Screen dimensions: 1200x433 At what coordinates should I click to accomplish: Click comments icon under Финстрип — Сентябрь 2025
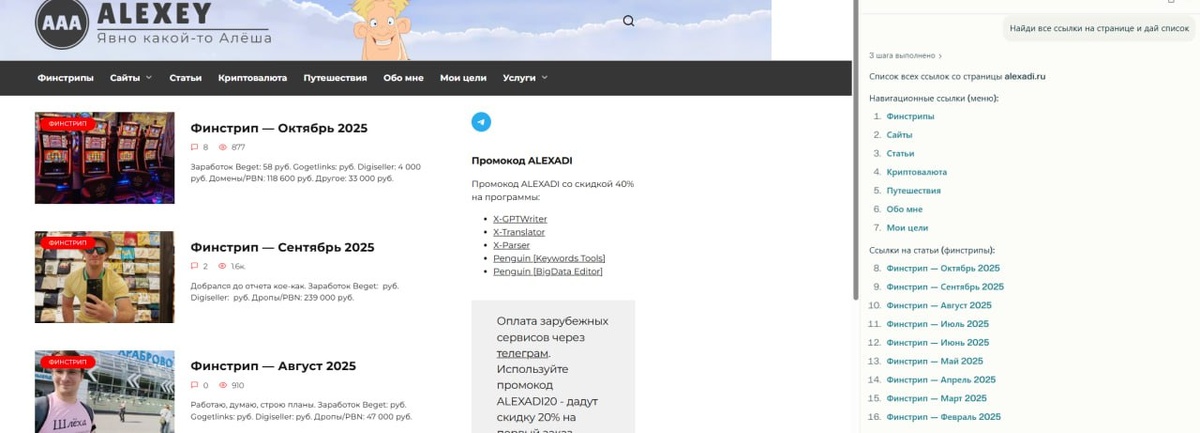point(194,266)
